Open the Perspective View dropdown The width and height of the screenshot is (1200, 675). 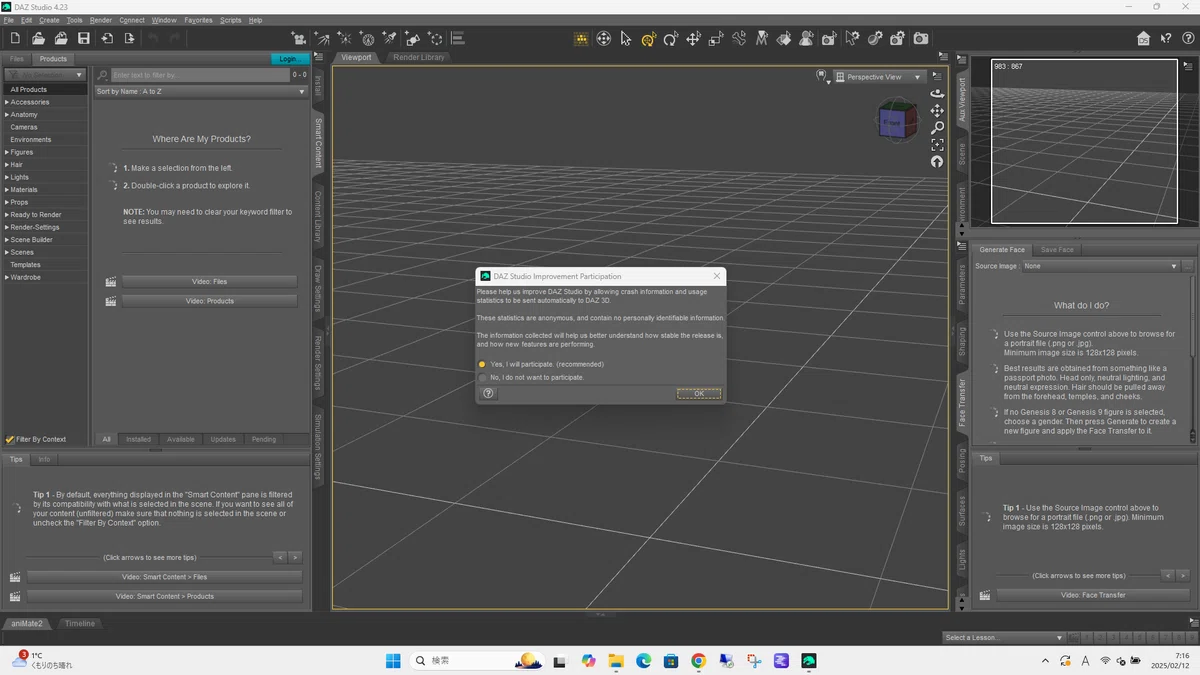(879, 77)
